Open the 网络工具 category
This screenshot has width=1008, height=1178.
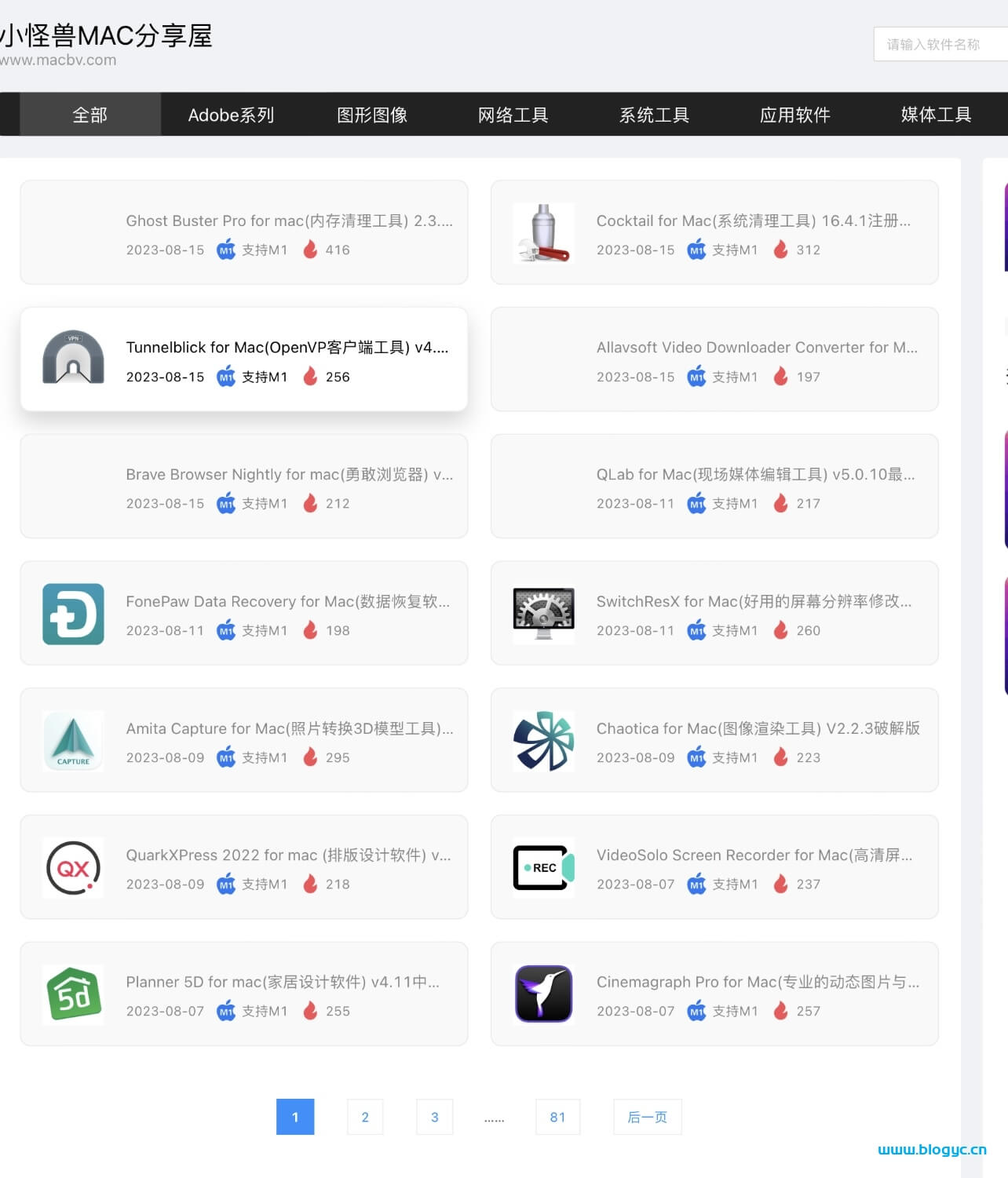click(x=513, y=115)
